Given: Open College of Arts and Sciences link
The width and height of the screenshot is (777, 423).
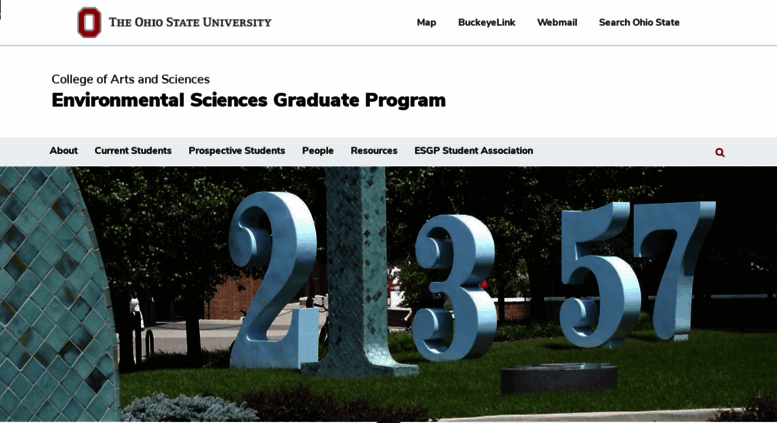Looking at the screenshot, I should tap(130, 79).
